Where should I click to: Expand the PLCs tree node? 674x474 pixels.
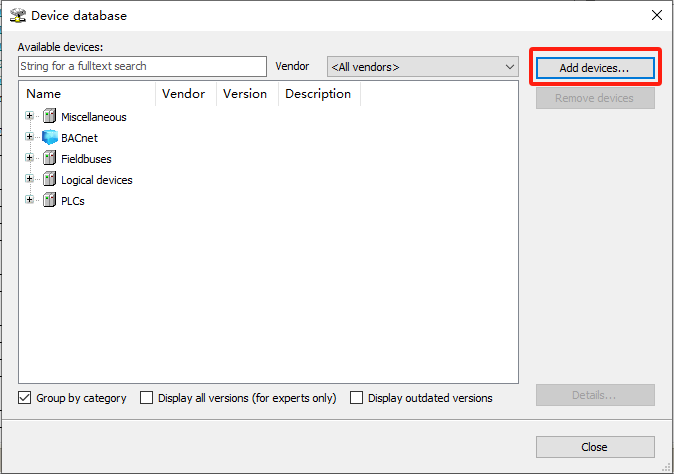[29, 200]
